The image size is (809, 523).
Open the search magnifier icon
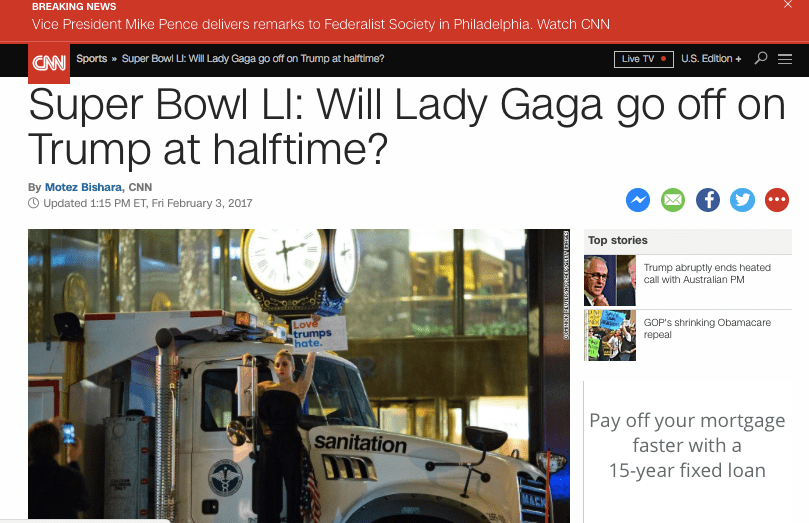click(761, 58)
